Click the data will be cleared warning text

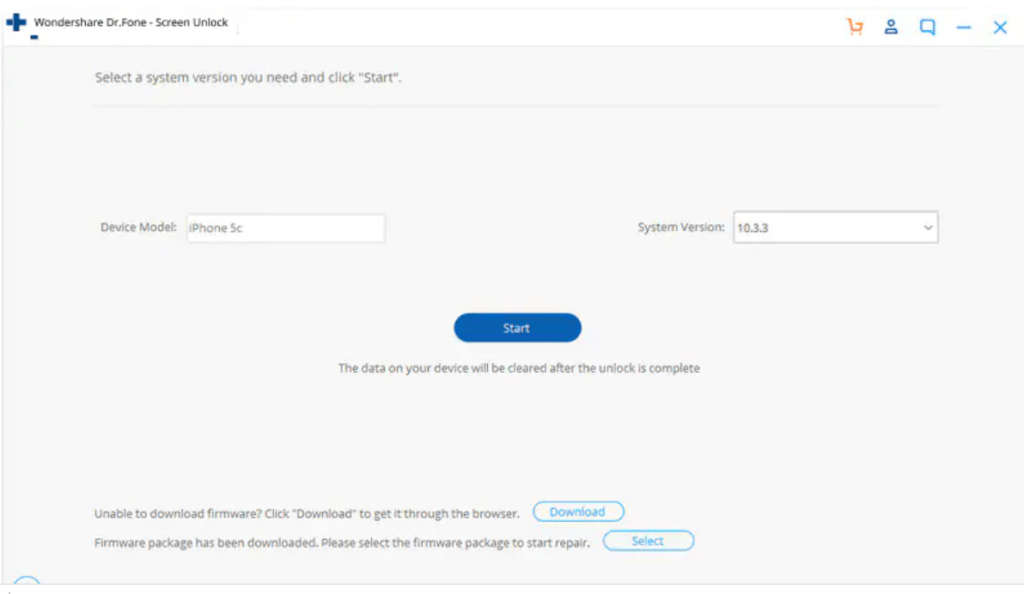click(518, 368)
